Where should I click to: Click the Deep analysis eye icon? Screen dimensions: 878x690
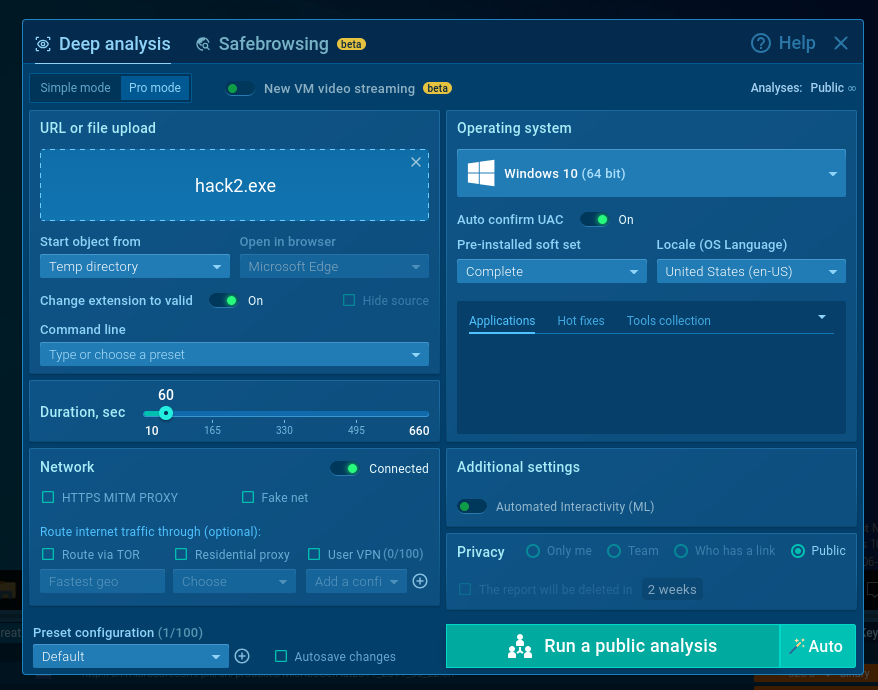coord(43,44)
